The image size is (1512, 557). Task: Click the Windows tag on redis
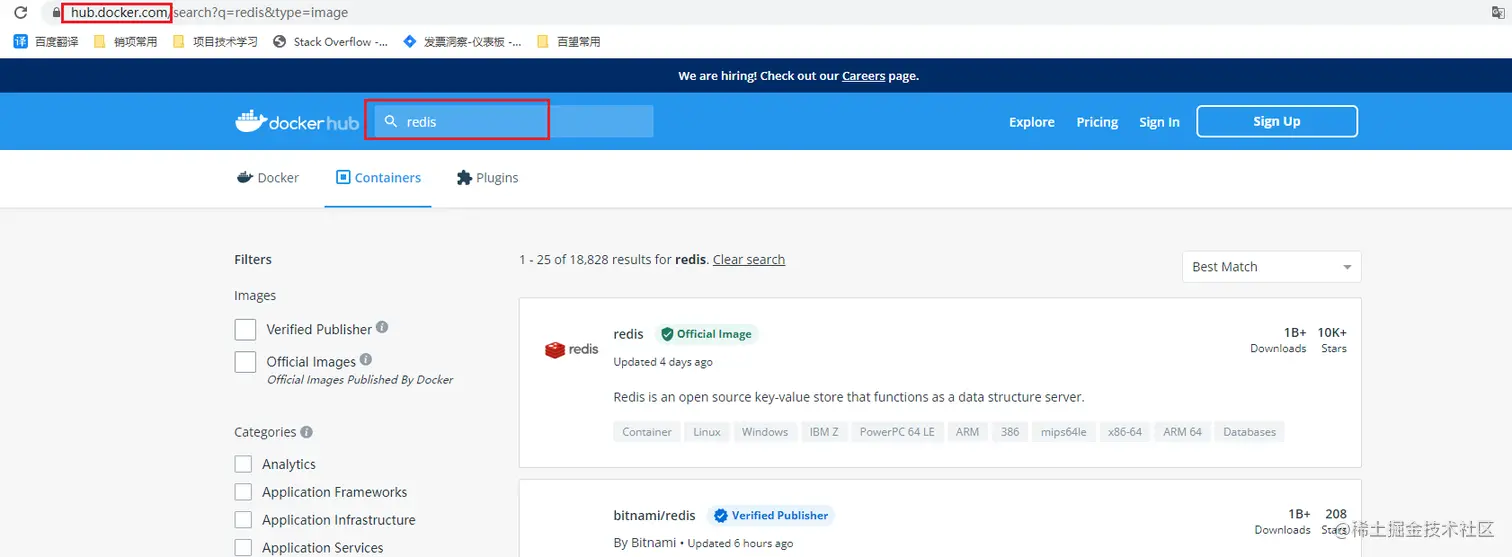click(x=765, y=432)
